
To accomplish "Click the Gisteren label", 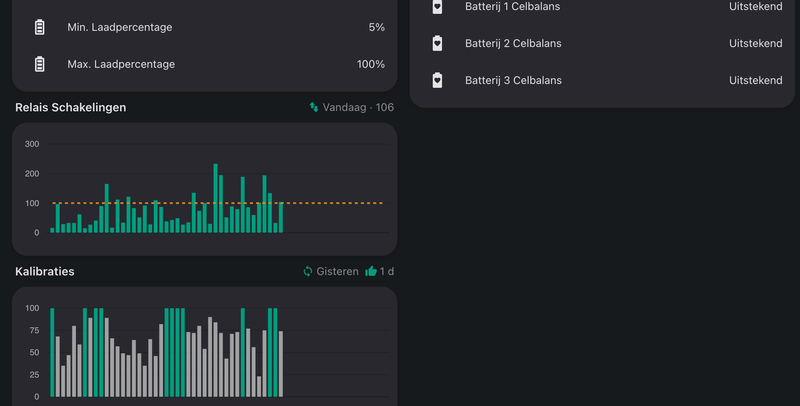I will pyautogui.click(x=337, y=271).
